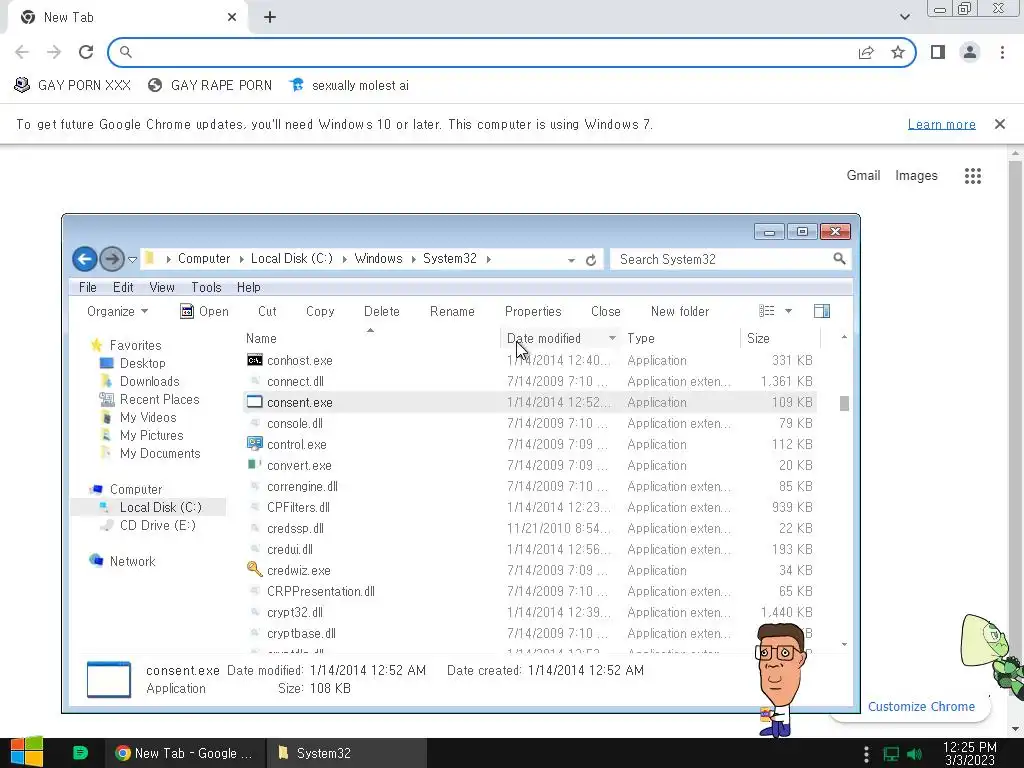Click Rename in the Explorer toolbar
Viewport: 1024px width, 768px height.
click(452, 312)
